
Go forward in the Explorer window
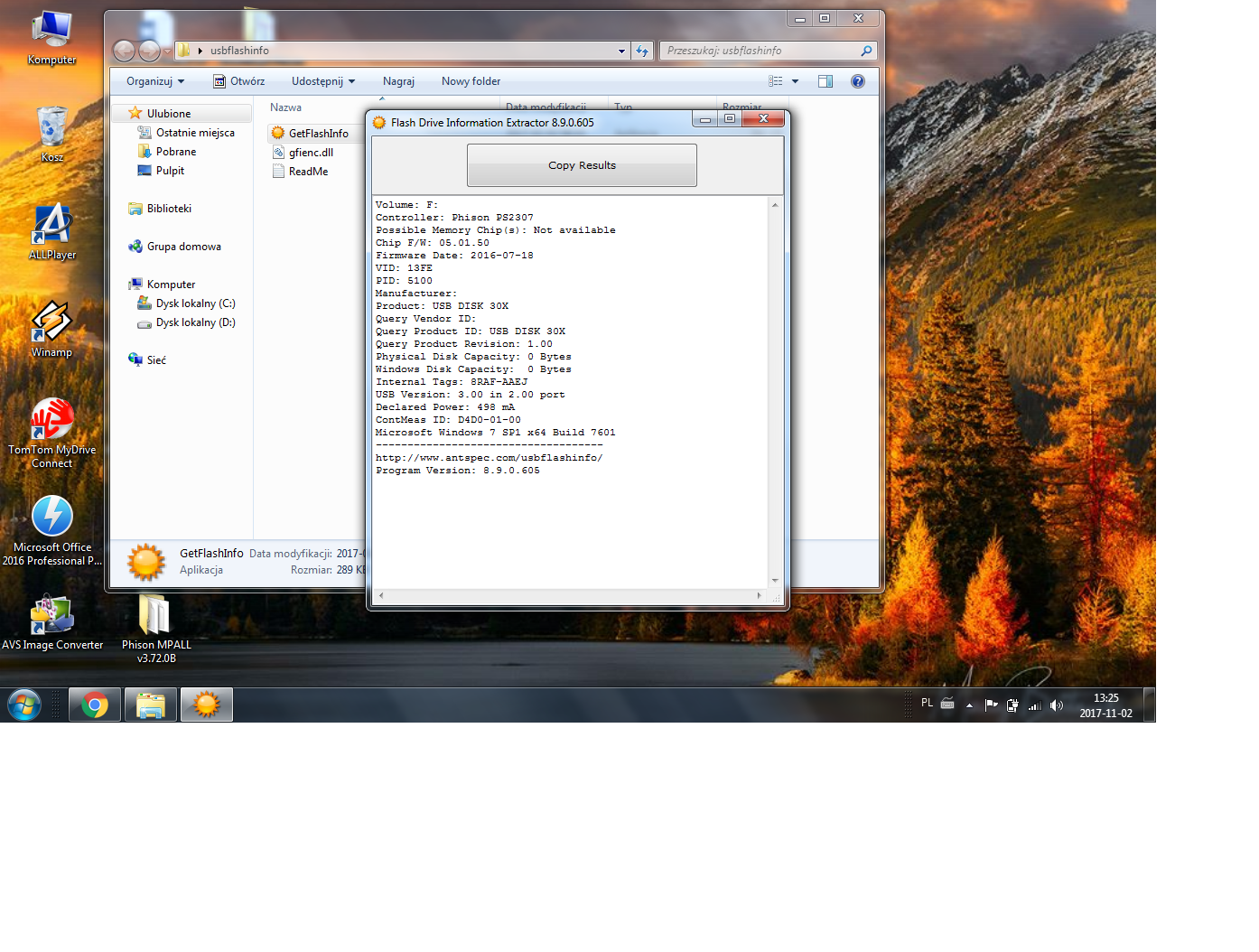150,51
